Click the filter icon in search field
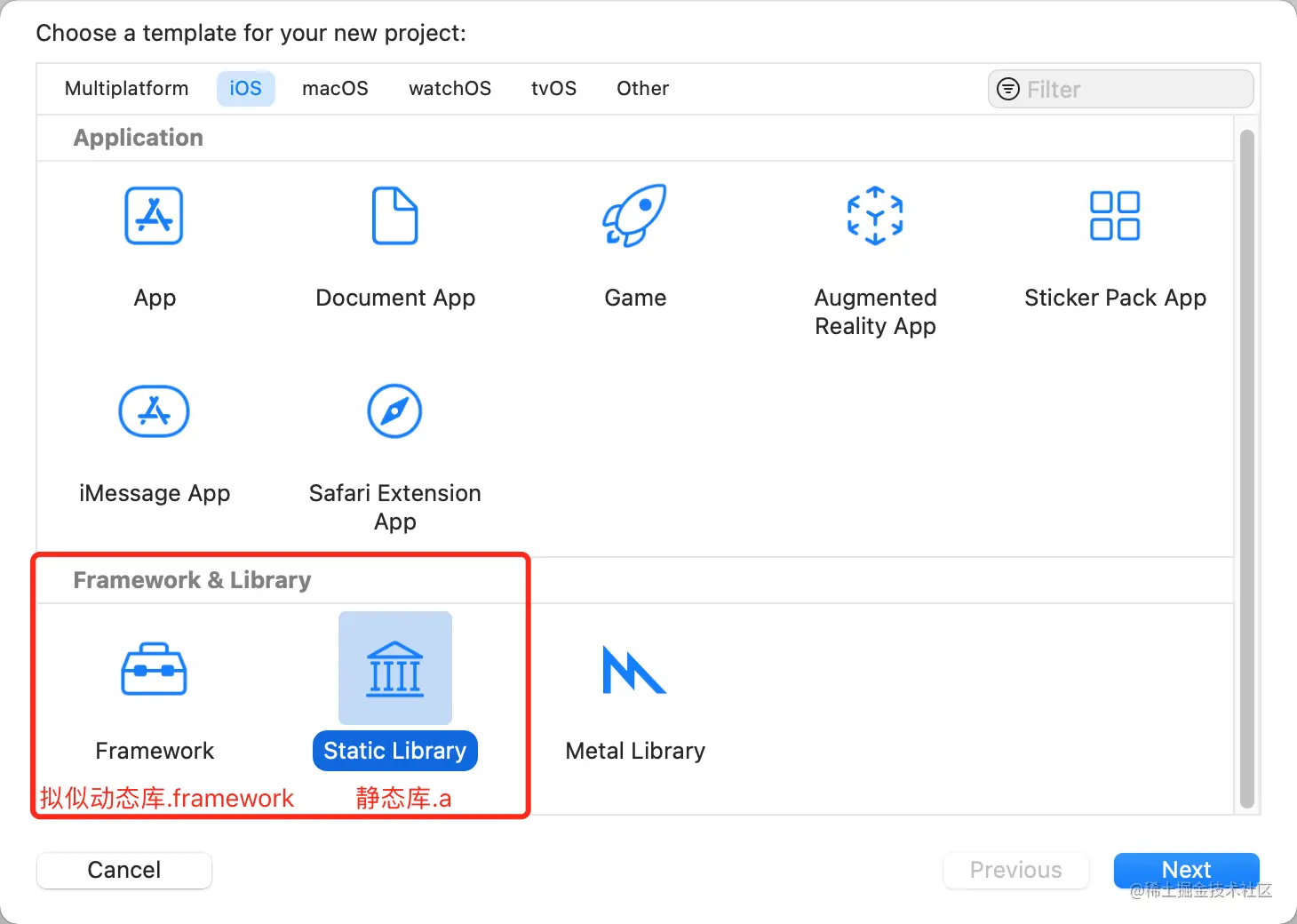Image resolution: width=1297 pixels, height=924 pixels. click(1008, 89)
